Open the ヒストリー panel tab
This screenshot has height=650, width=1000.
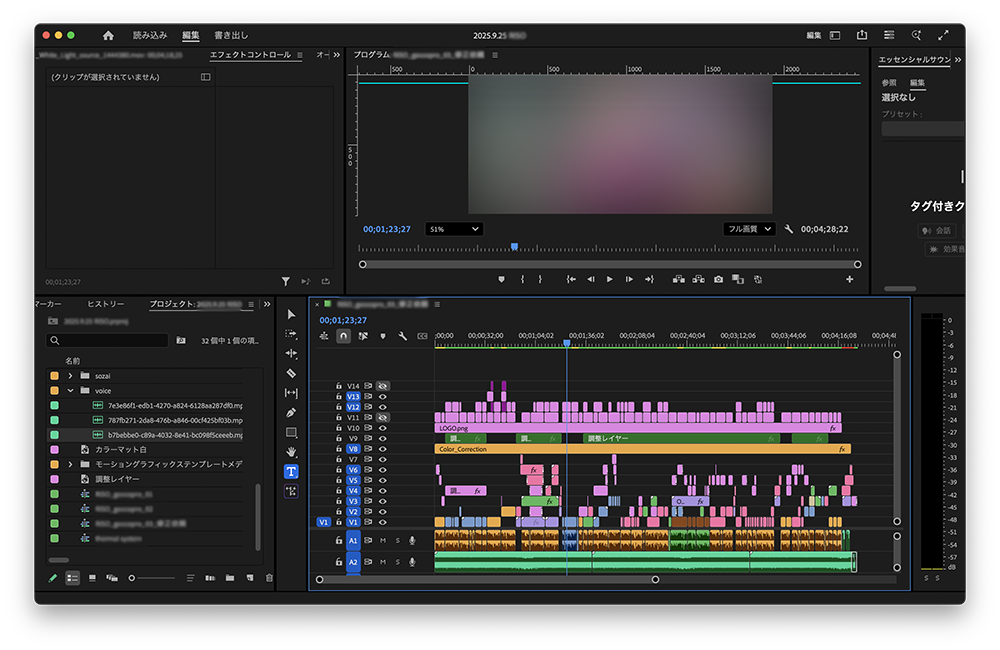pyautogui.click(x=105, y=304)
